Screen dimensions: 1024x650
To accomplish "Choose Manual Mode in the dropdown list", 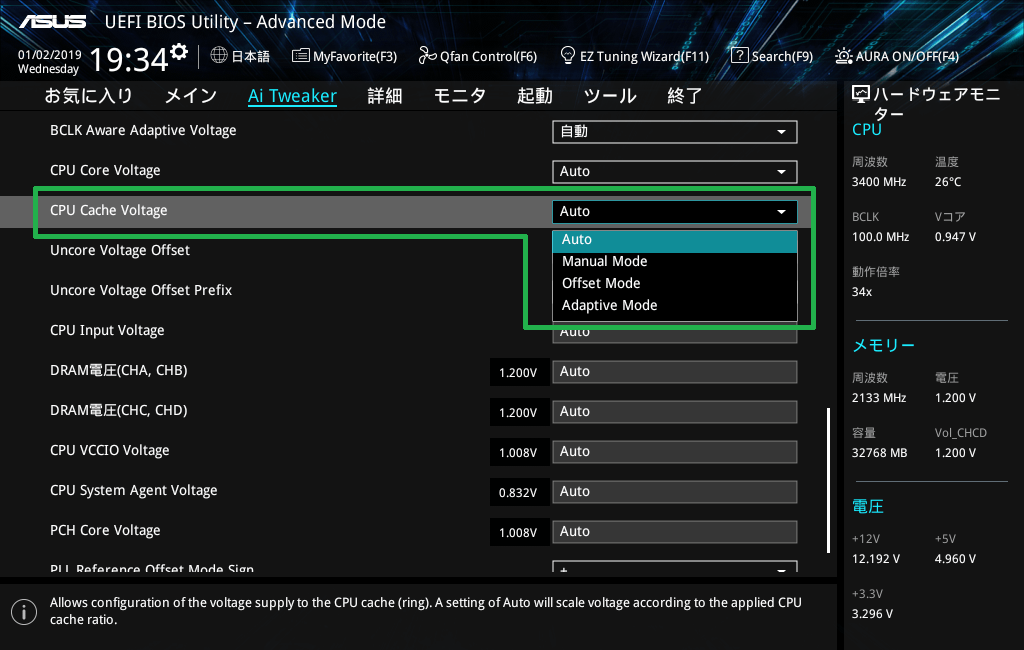I will click(675, 261).
